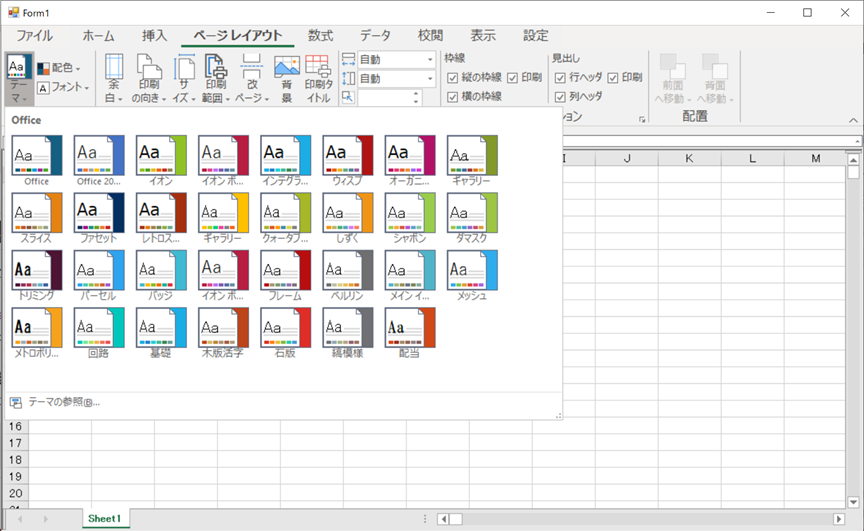Open the 印刷範囲 print area dropdown

[x=216, y=79]
